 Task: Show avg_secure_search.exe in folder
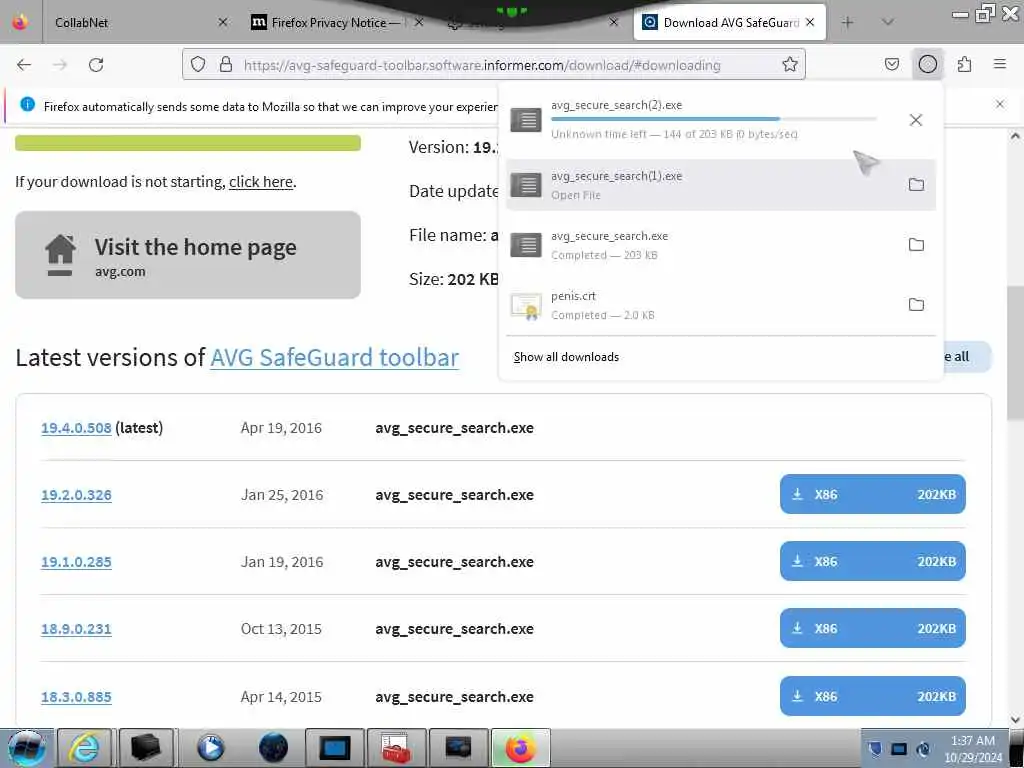[916, 245]
